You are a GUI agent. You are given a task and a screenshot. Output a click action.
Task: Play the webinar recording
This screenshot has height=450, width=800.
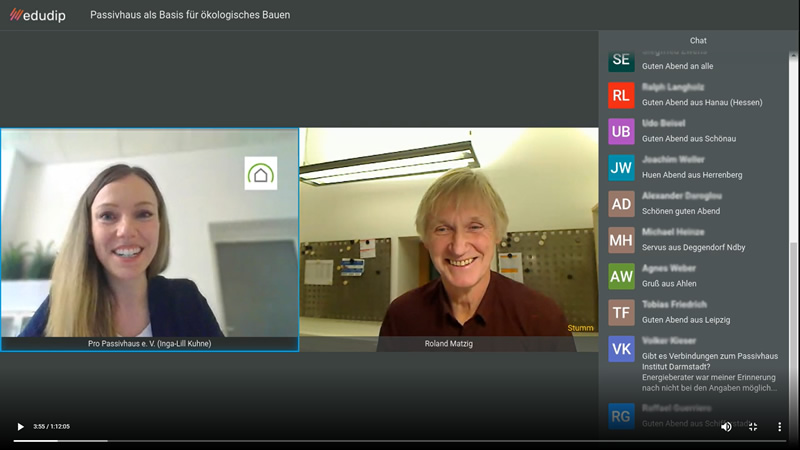20,427
